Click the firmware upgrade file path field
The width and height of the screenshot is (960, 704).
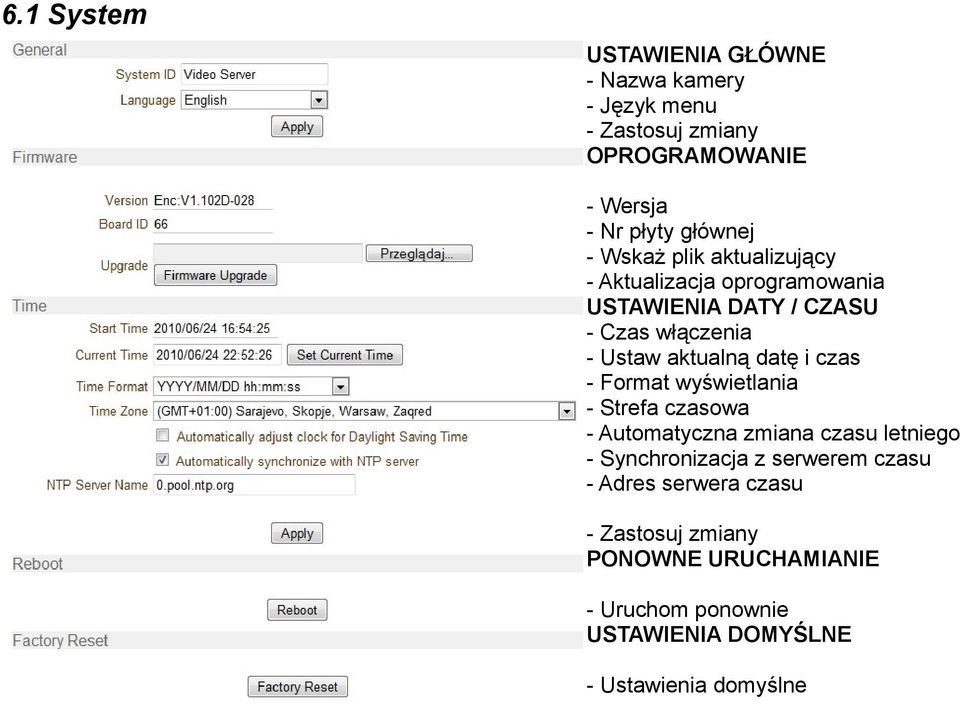(x=258, y=253)
